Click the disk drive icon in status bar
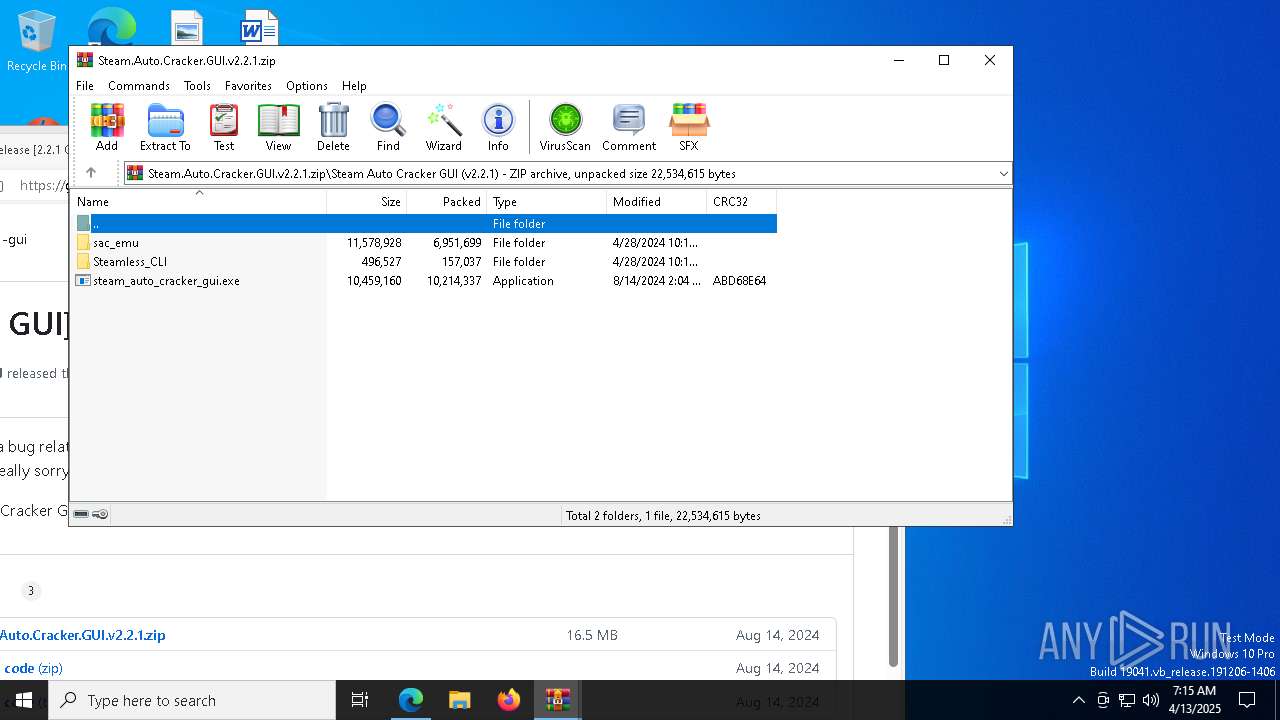Image resolution: width=1280 pixels, height=720 pixels. [81, 514]
